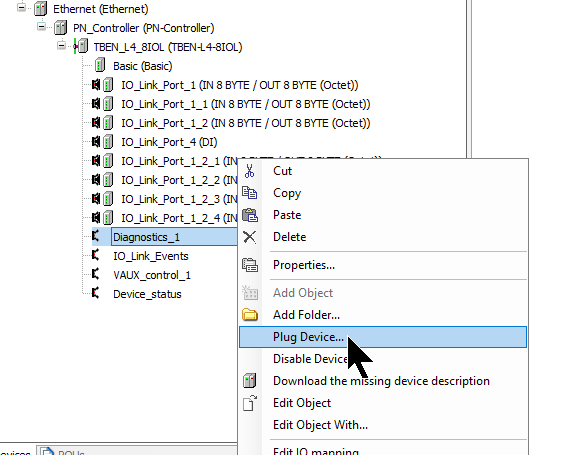Click the X Delete icon
Screen dimensions: 569x455
point(250,237)
